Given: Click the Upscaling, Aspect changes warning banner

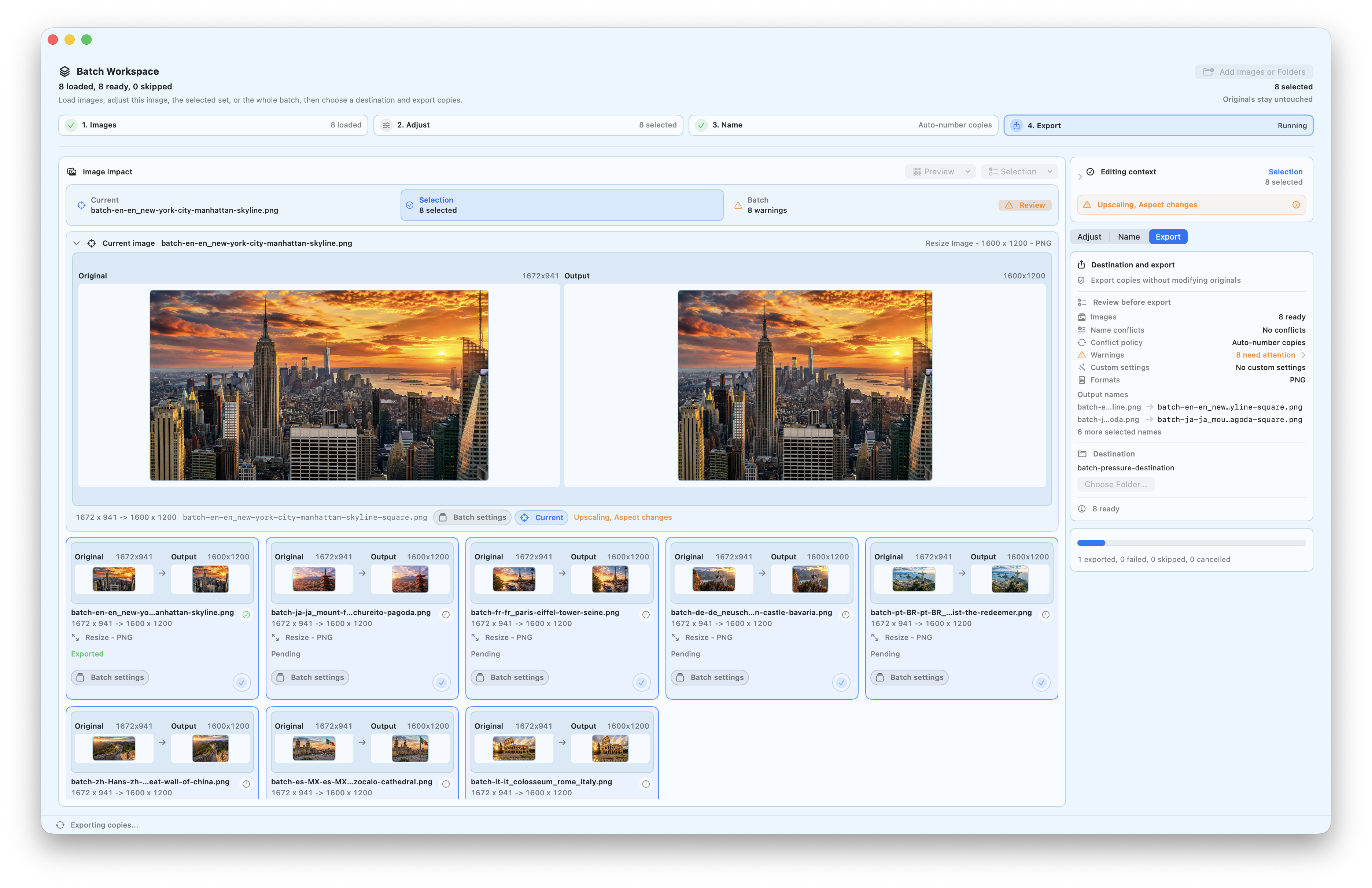Looking at the screenshot, I should tap(1191, 205).
